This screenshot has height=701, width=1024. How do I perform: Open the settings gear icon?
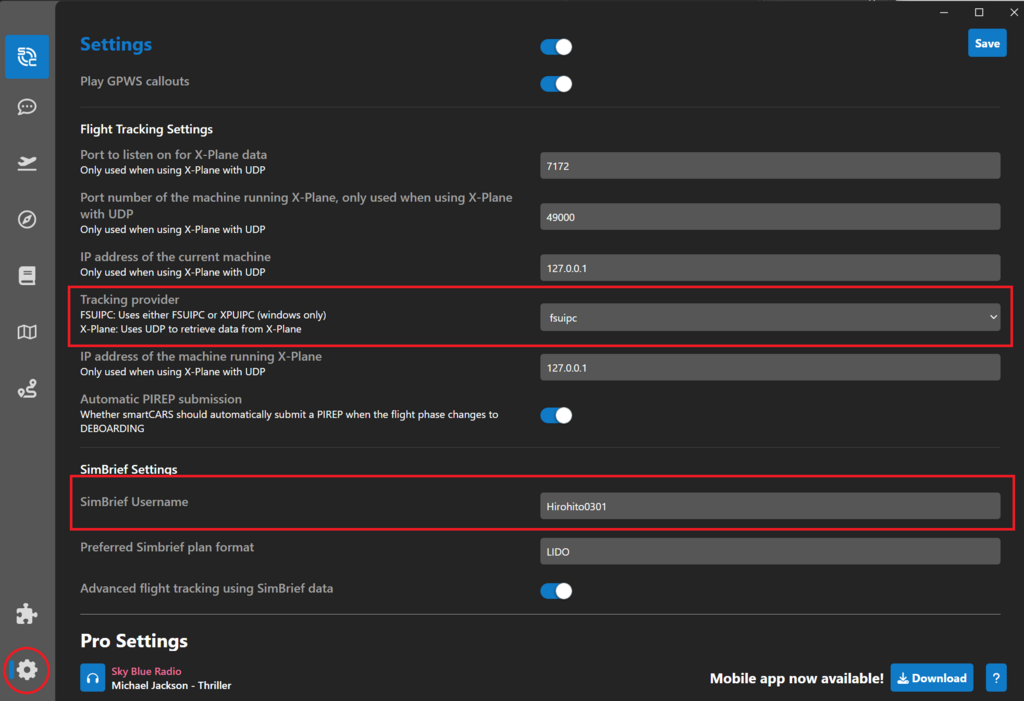click(x=27, y=670)
